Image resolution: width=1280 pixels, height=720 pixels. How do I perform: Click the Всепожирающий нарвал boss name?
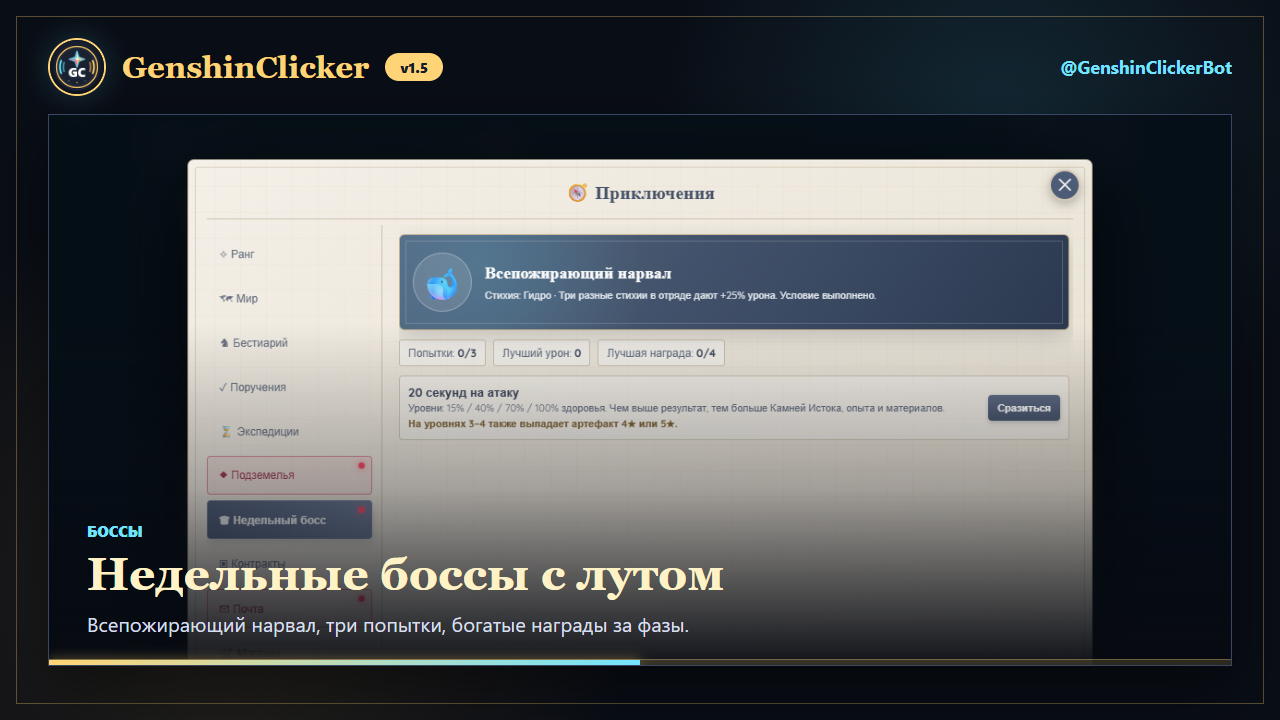click(578, 273)
